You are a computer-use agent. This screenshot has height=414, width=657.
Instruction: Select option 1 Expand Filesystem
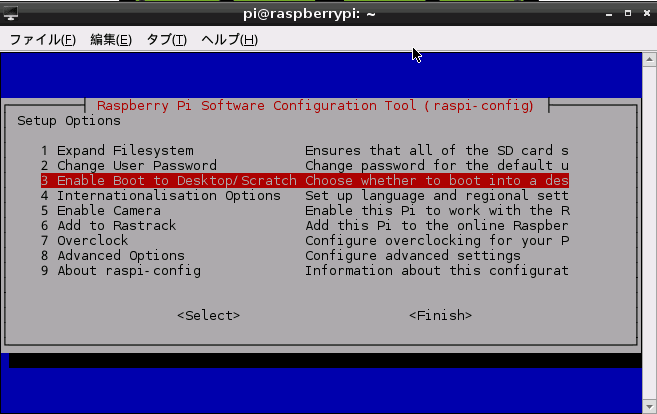click(117, 150)
